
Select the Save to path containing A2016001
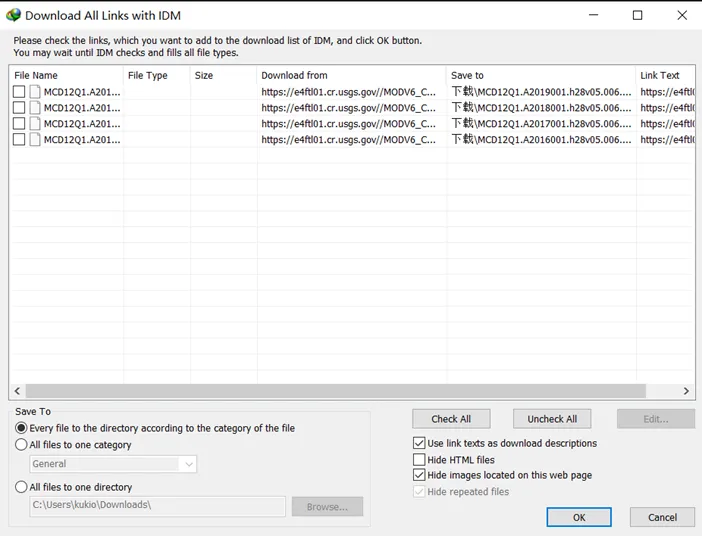[x=541, y=139]
